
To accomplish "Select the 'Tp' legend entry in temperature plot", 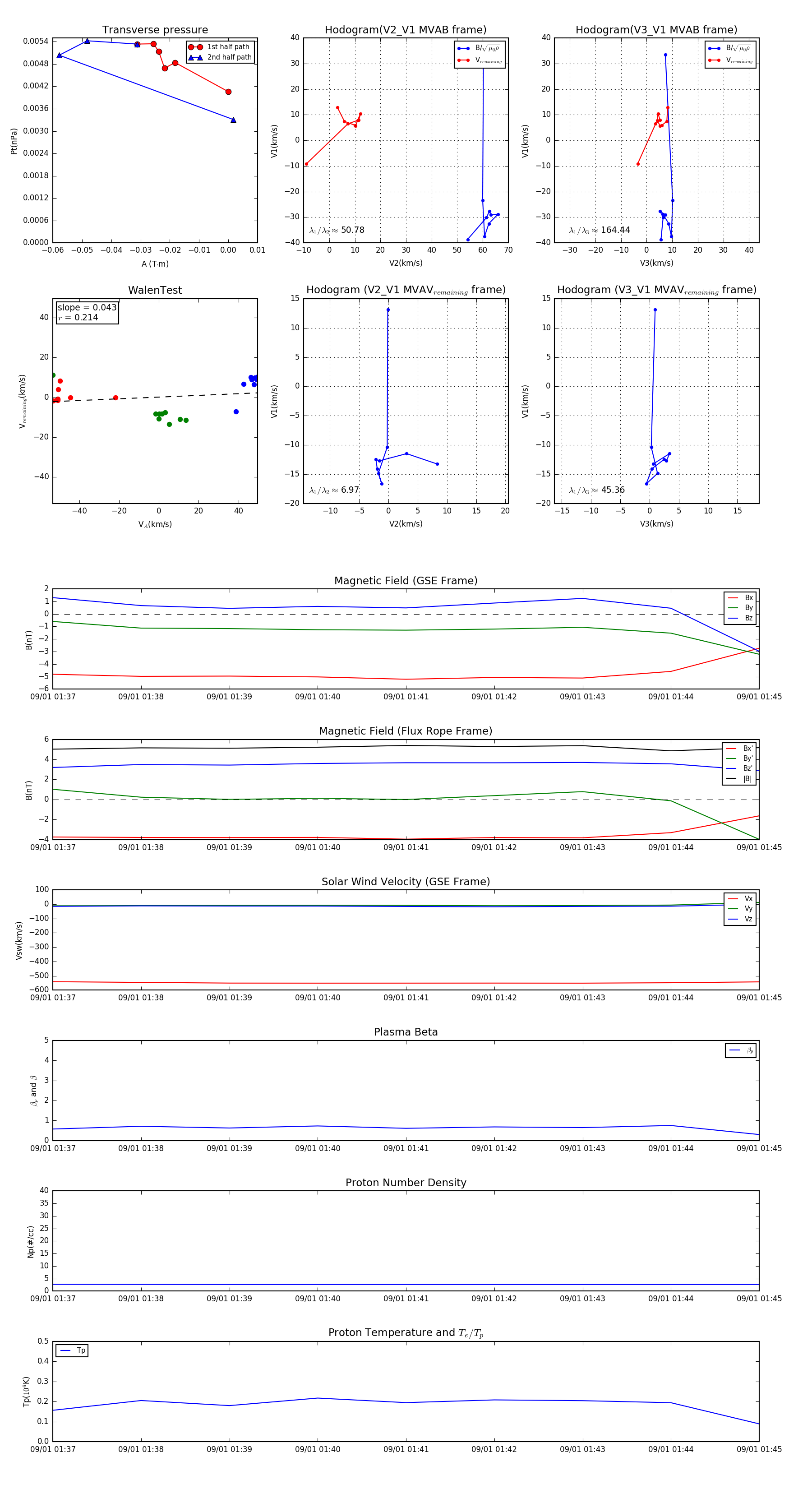I will [72, 1350].
